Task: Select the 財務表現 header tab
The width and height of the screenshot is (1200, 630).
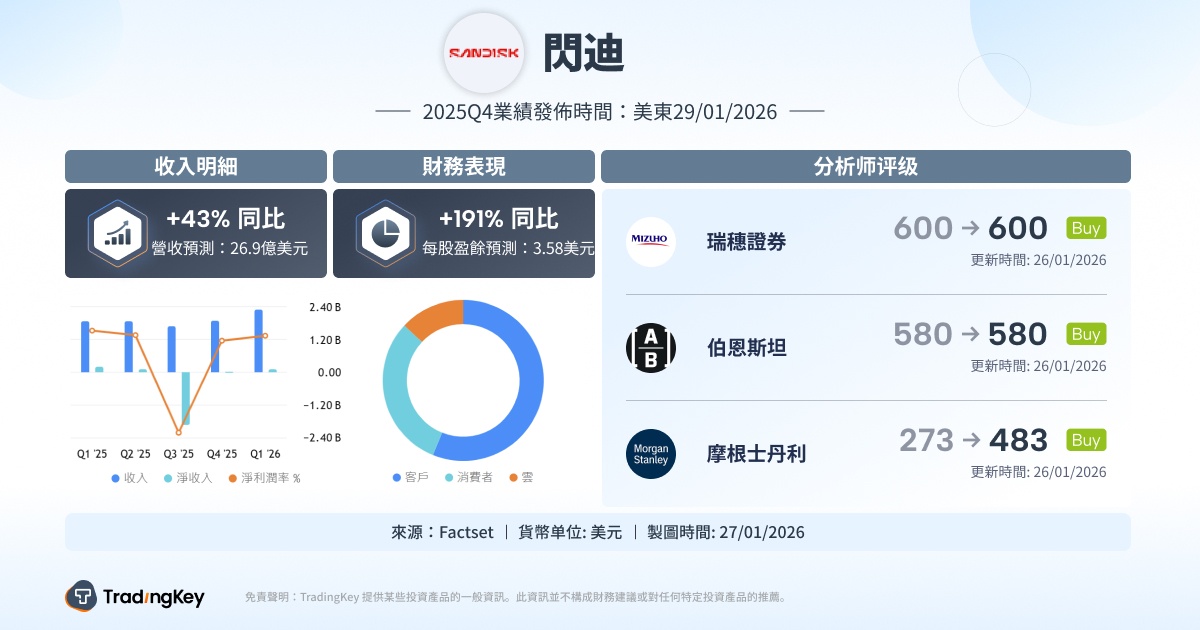Action: [464, 166]
